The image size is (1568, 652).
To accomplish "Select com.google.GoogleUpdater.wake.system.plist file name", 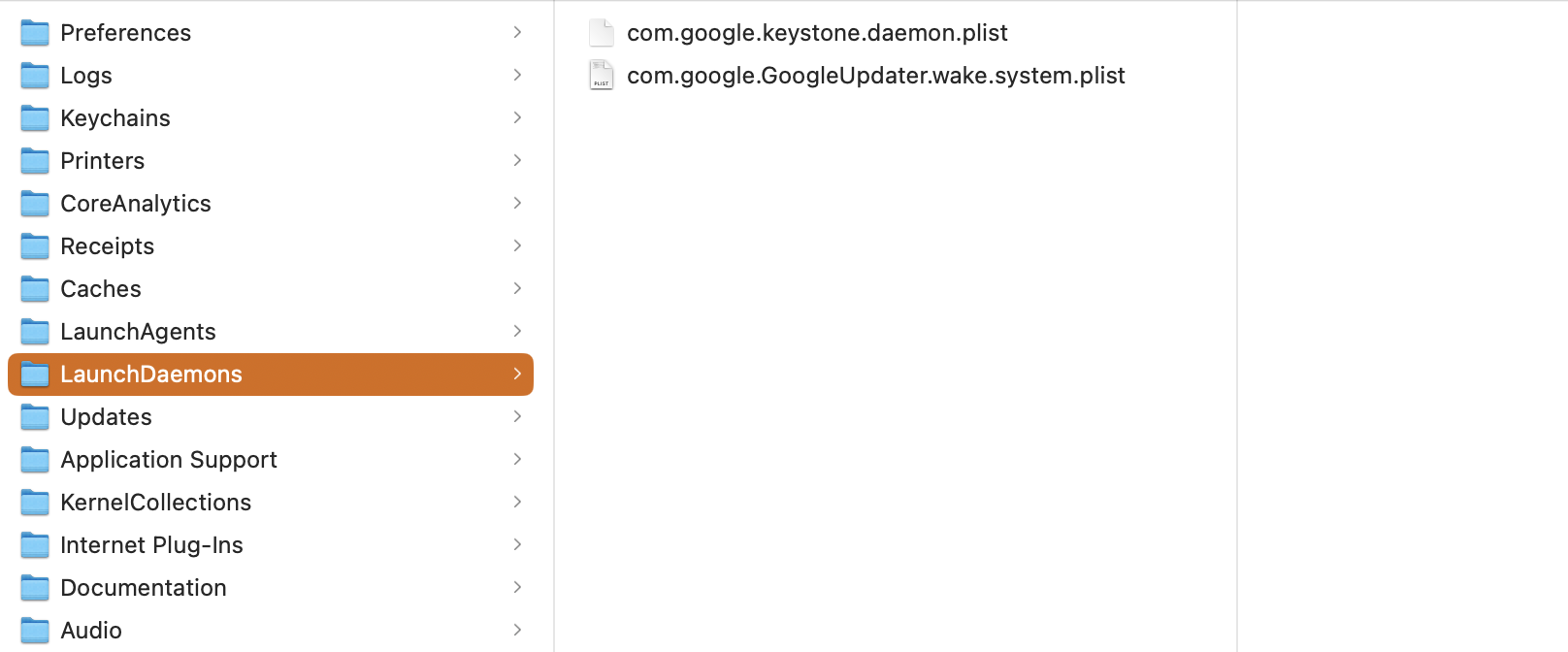I will (x=875, y=76).
